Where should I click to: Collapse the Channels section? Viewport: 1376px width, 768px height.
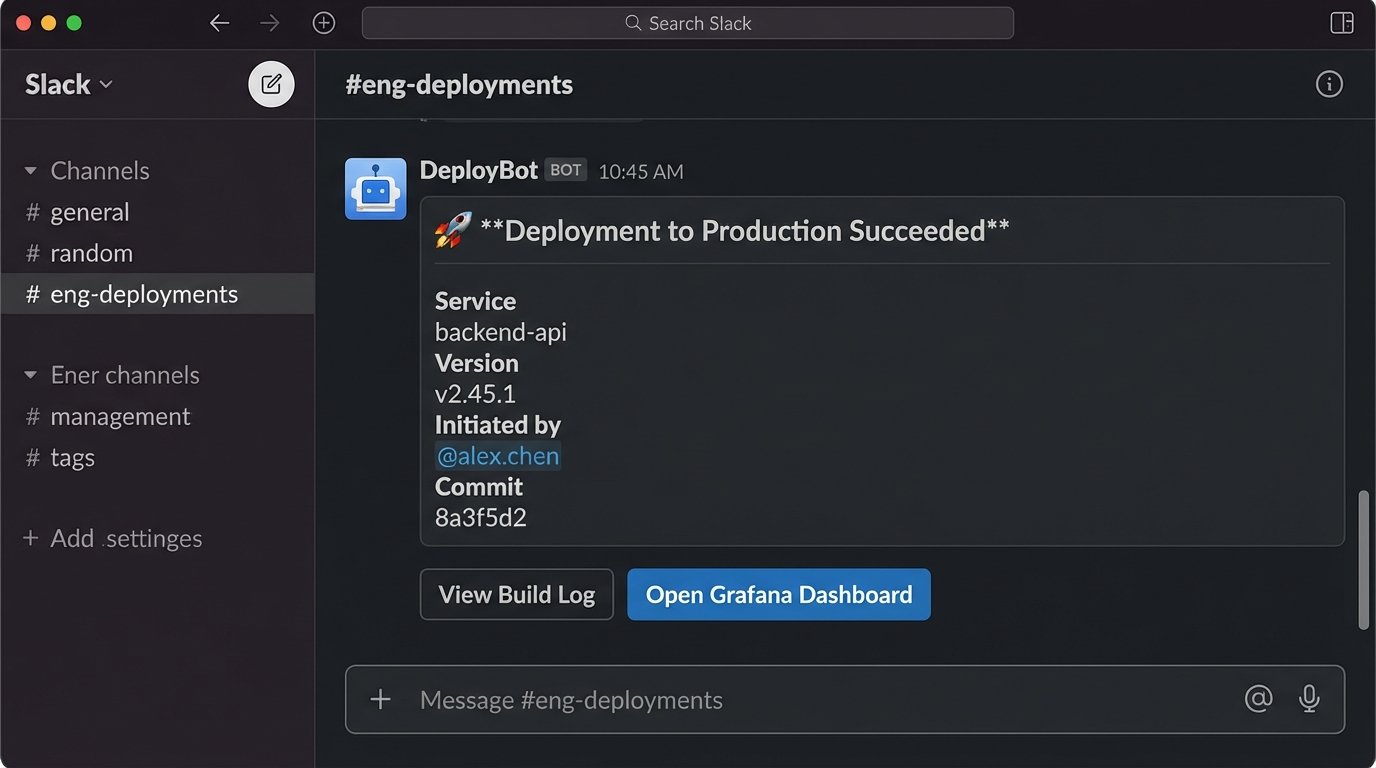tap(29, 170)
